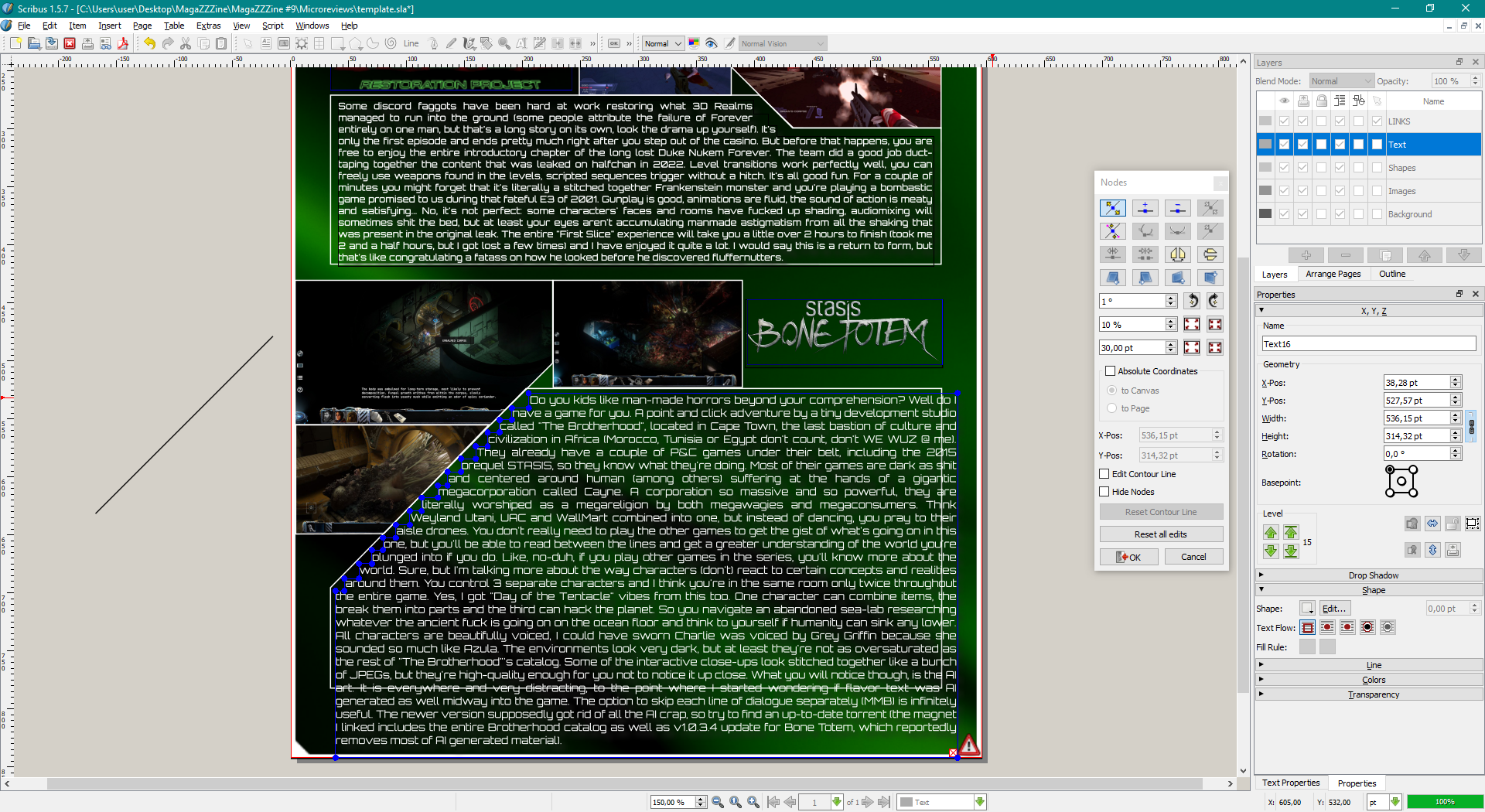Click the Cut scissors icon
Screen dimensions: 1485x812
point(186,43)
